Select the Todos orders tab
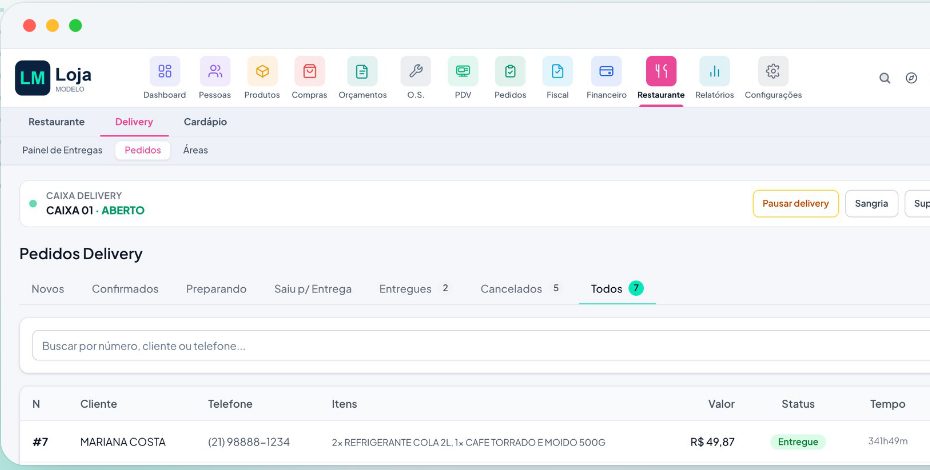Screen dimensions: 930x470 tap(617, 289)
